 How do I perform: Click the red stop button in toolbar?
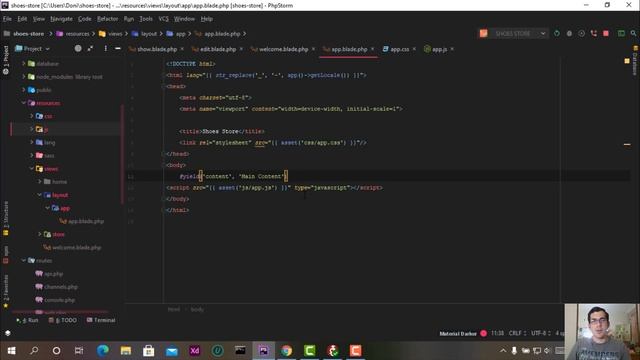point(606,33)
